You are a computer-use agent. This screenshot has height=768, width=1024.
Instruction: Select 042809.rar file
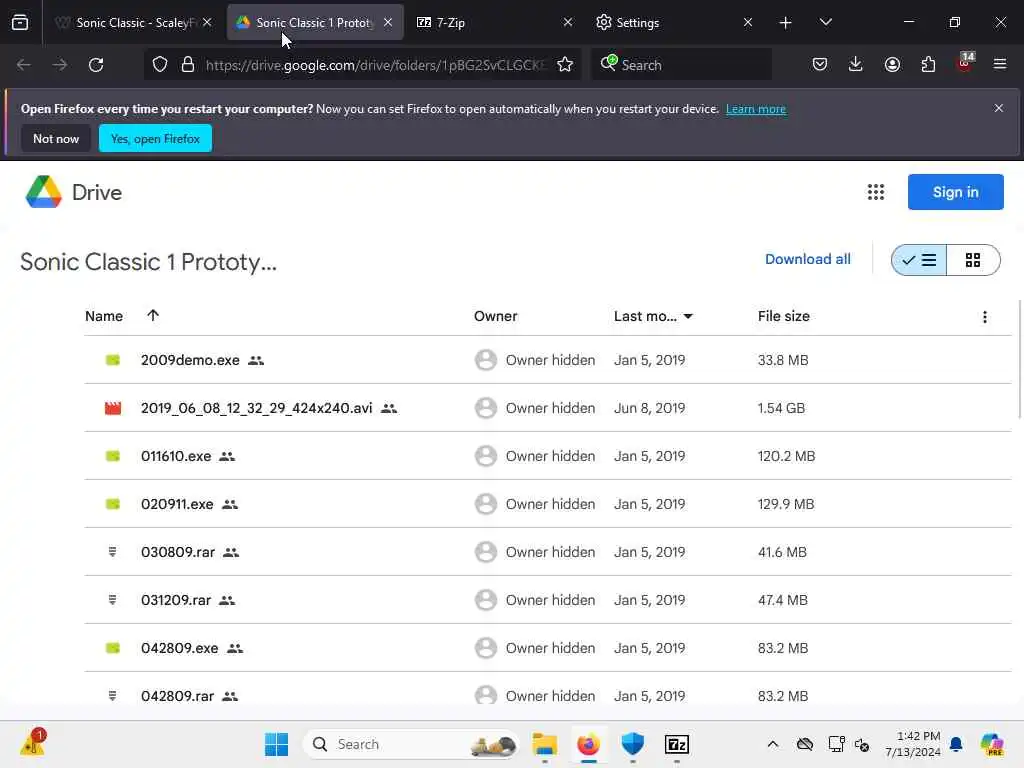178,696
